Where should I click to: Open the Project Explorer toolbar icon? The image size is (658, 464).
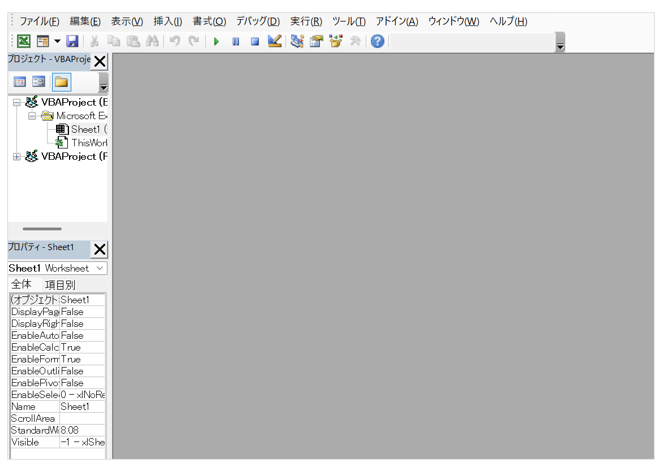tap(297, 41)
